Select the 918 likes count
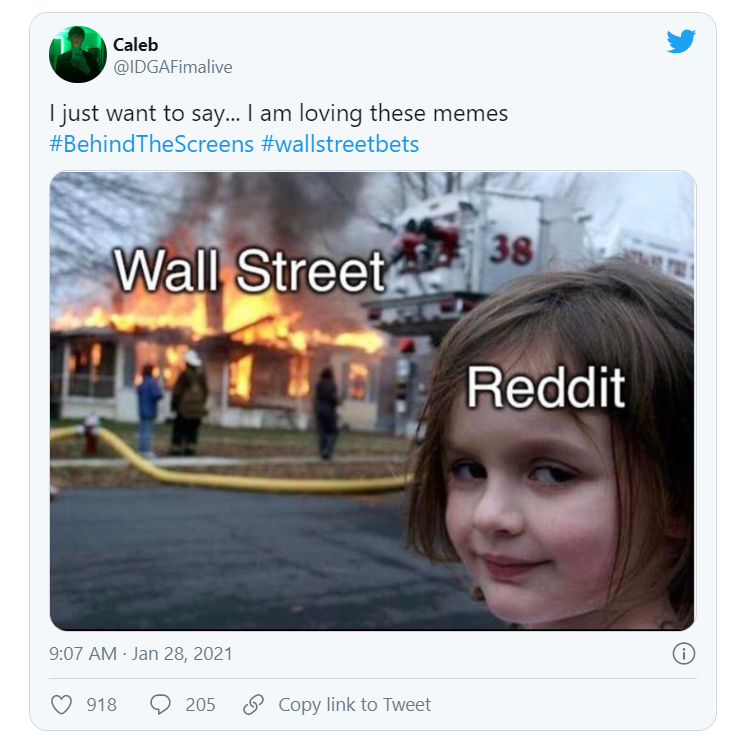Image resolution: width=745 pixels, height=748 pixels. [x=102, y=705]
